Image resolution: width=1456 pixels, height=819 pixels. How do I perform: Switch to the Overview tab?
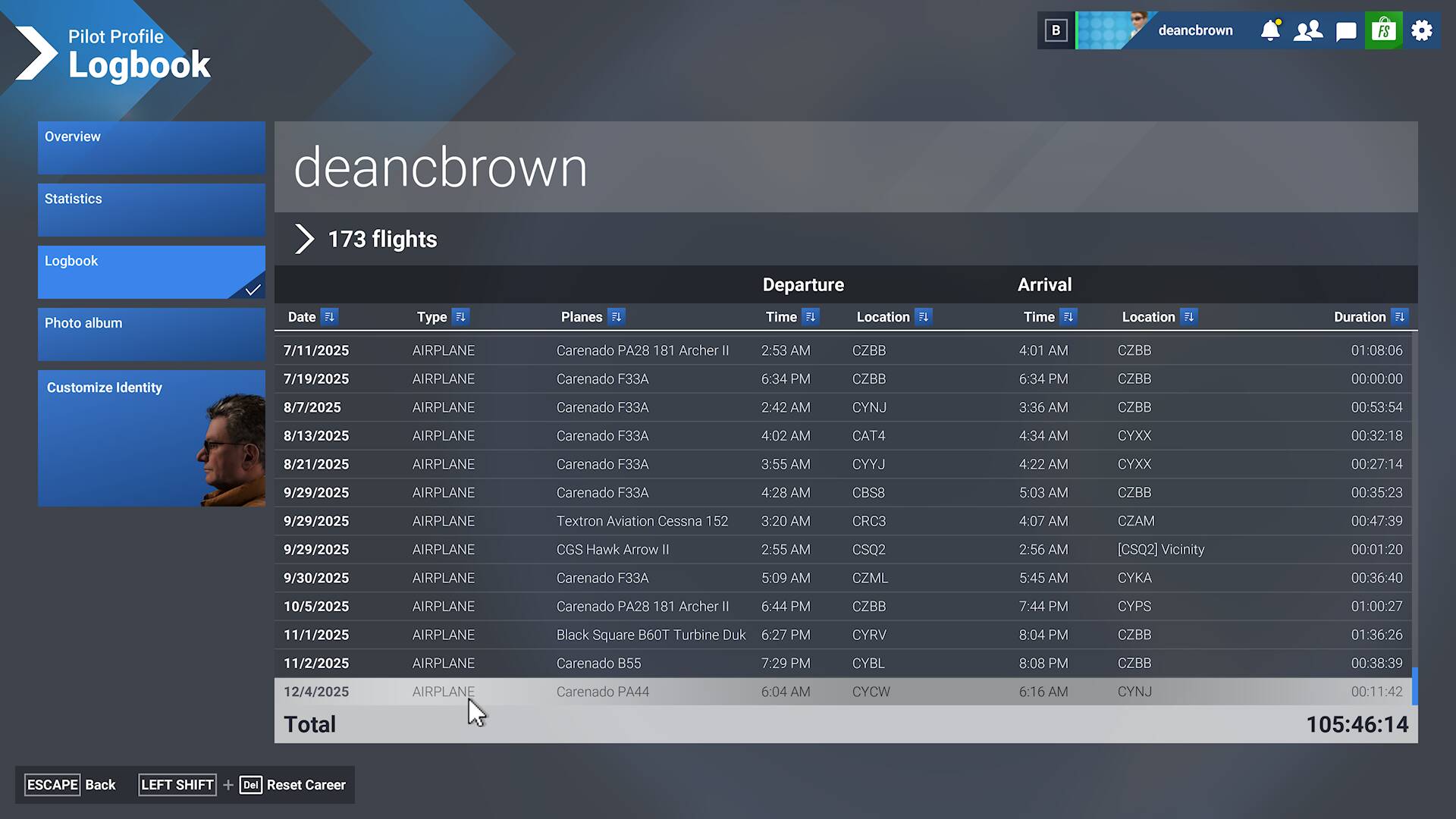tap(152, 148)
